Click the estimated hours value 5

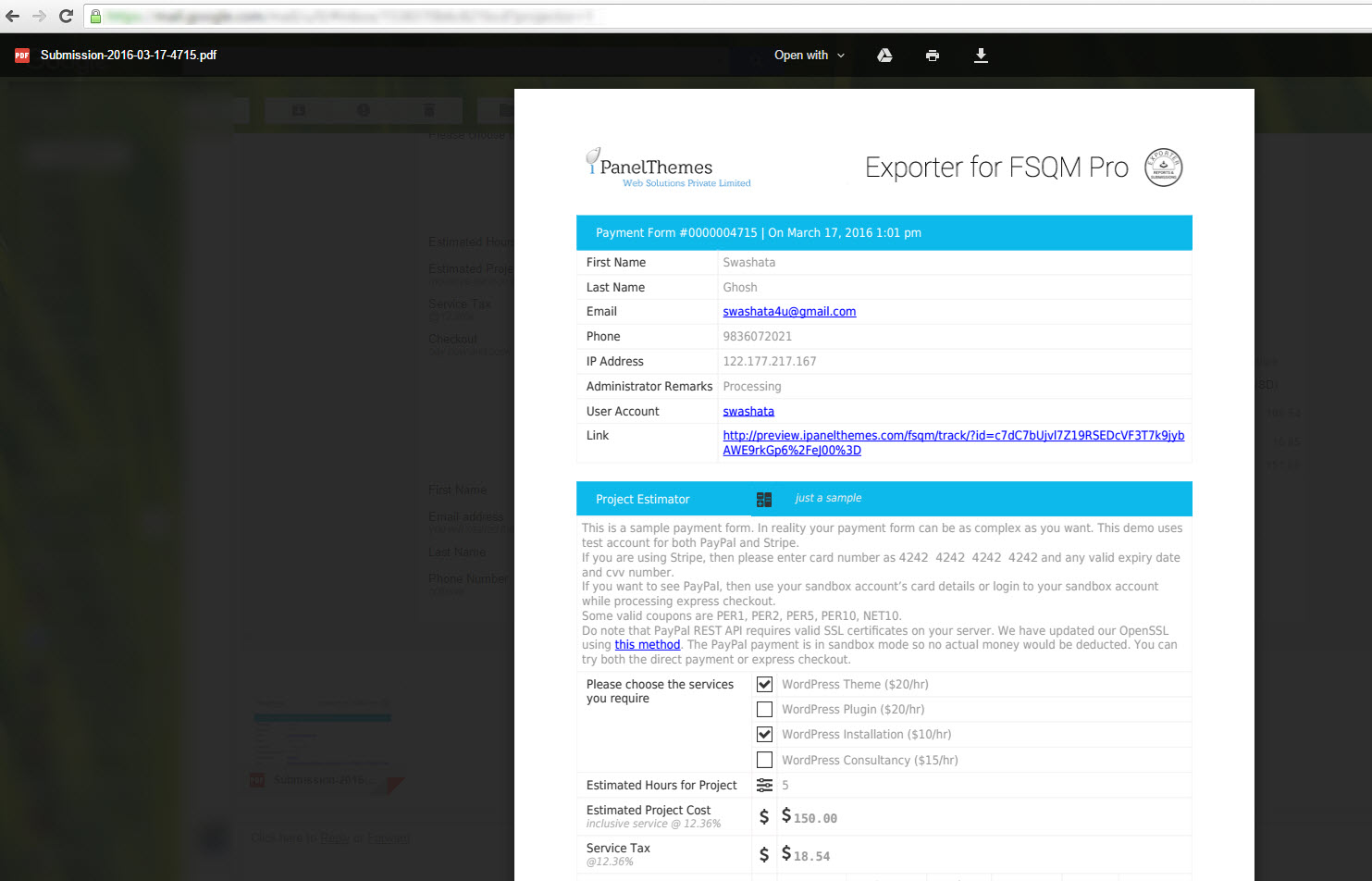pyautogui.click(x=785, y=786)
